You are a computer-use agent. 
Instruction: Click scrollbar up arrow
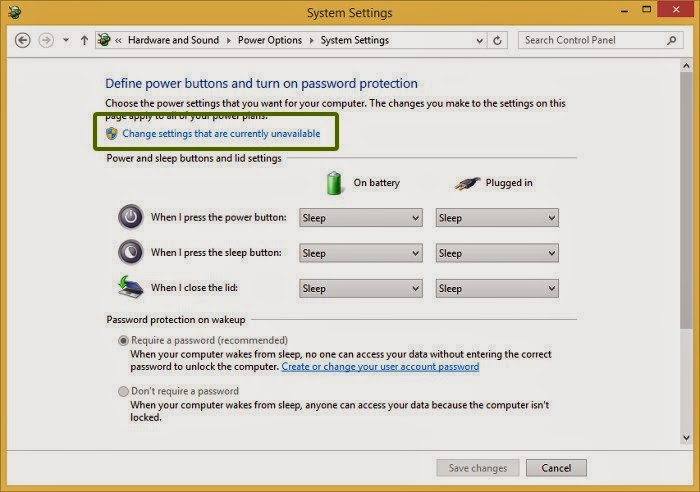coord(686,66)
